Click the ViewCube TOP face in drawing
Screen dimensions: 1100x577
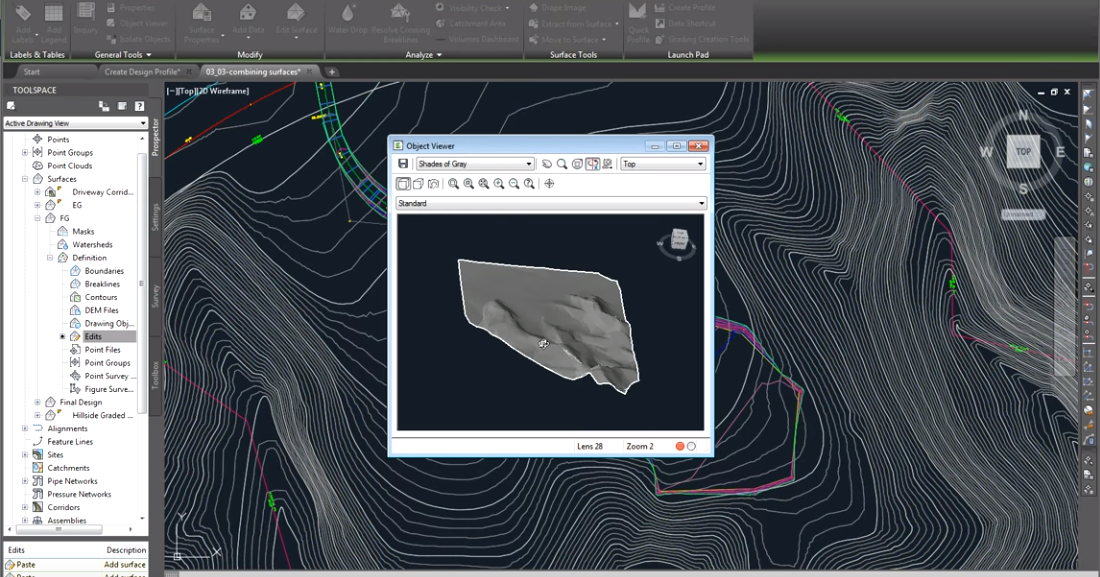(x=1023, y=152)
